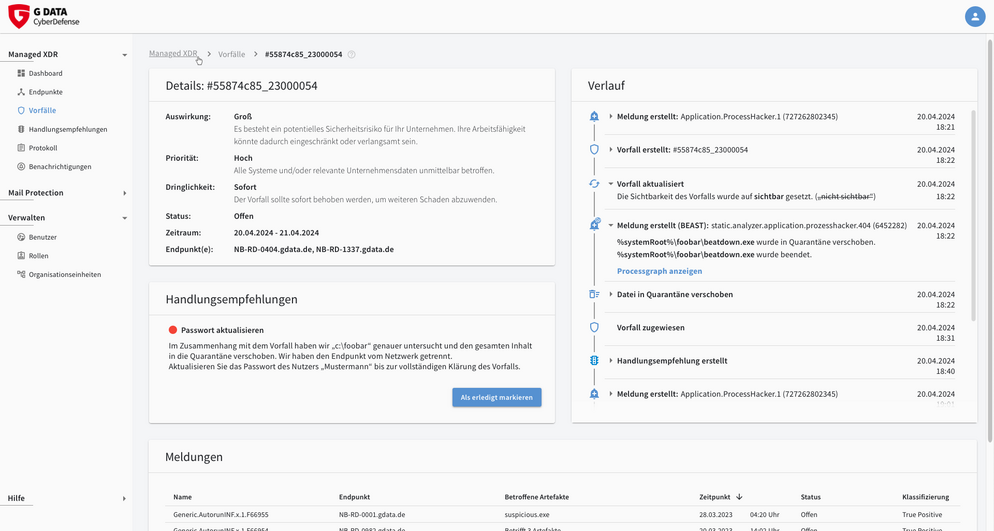The height and width of the screenshot is (531, 994).
Task: Click the Benachrichtigungen sidebar icon
Action: click(x=21, y=166)
